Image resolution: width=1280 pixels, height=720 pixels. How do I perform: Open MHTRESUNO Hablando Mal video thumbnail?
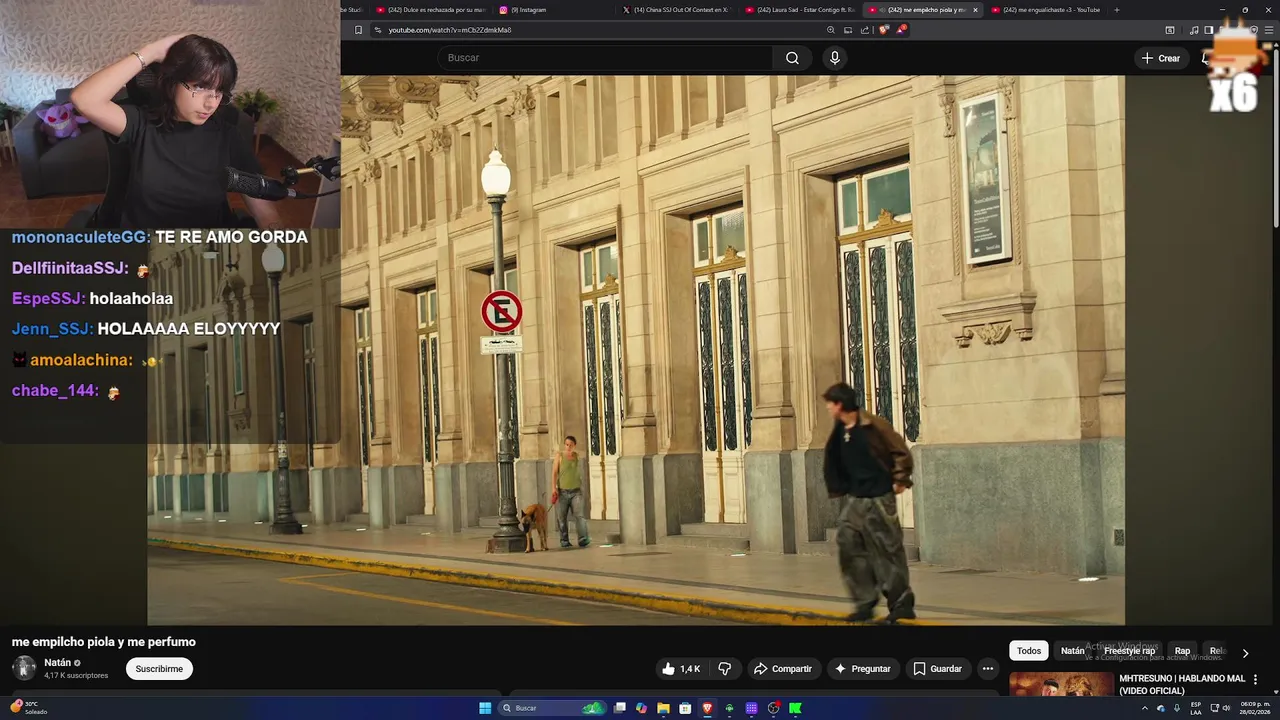pos(1061,684)
